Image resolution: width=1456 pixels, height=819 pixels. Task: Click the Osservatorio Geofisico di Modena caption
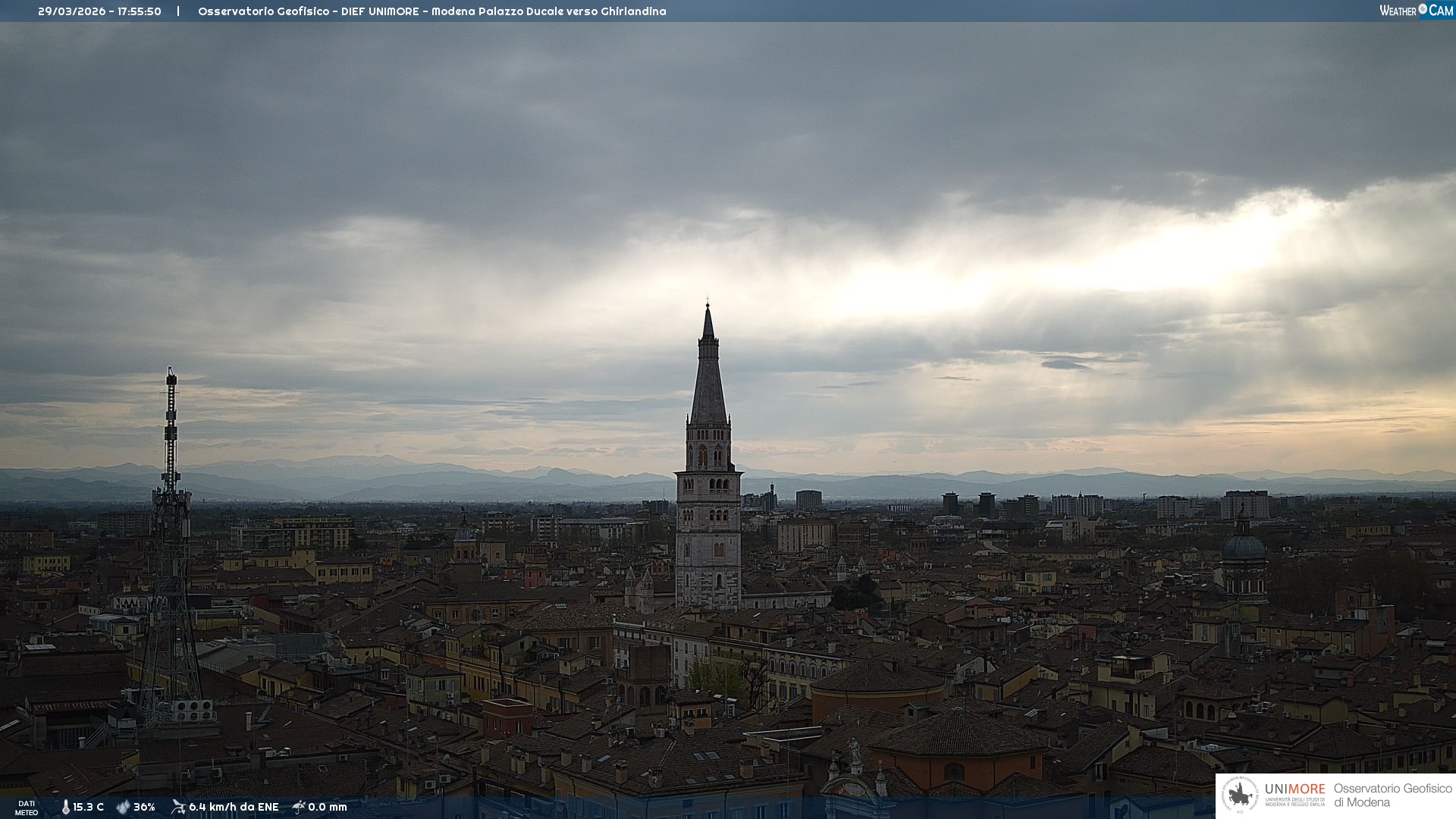coord(1392,795)
